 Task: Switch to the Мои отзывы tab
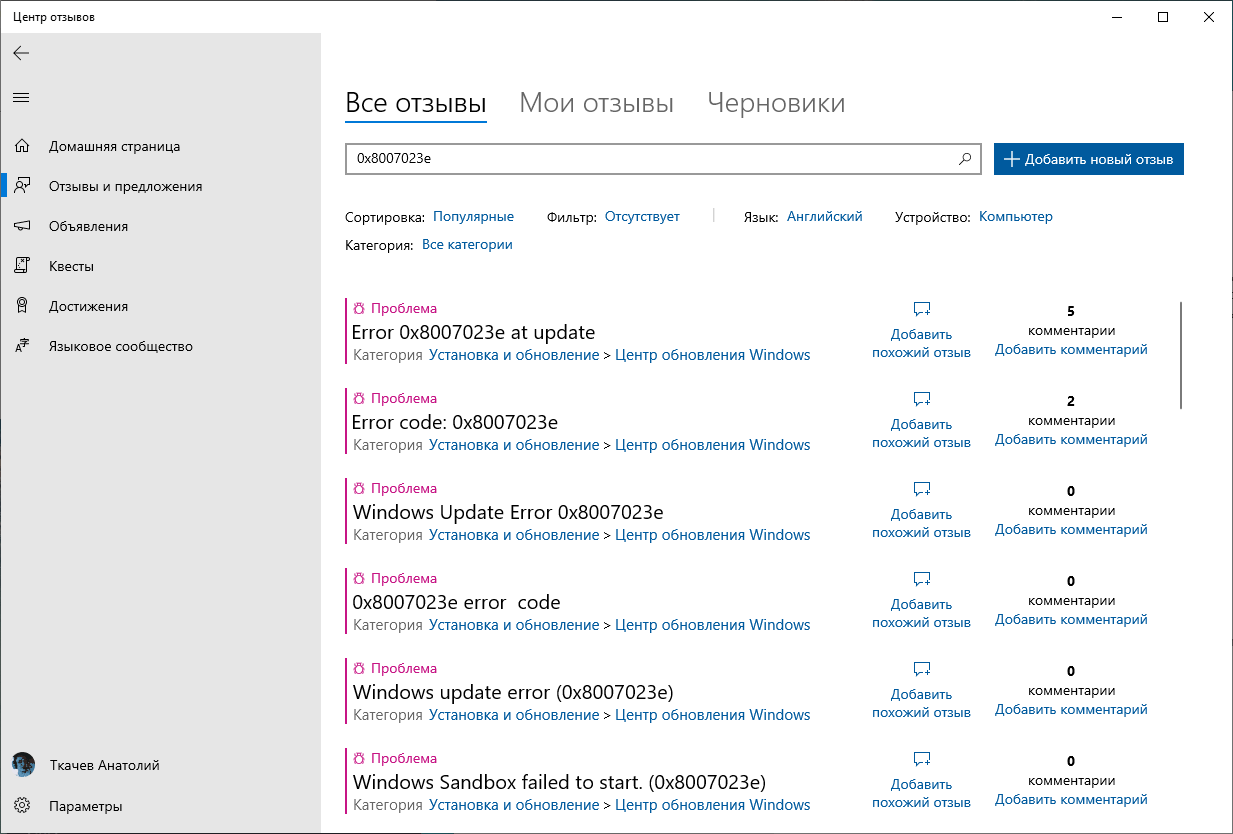(x=596, y=102)
